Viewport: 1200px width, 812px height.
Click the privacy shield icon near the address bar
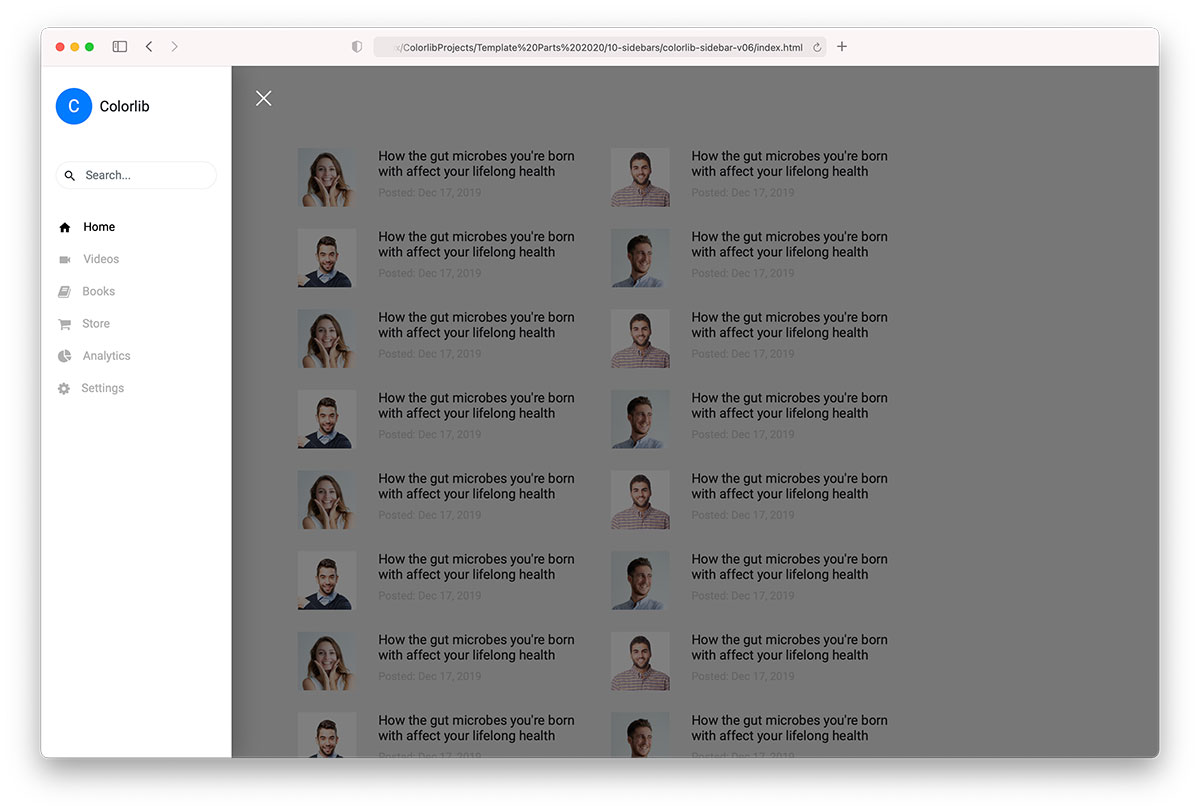click(356, 46)
